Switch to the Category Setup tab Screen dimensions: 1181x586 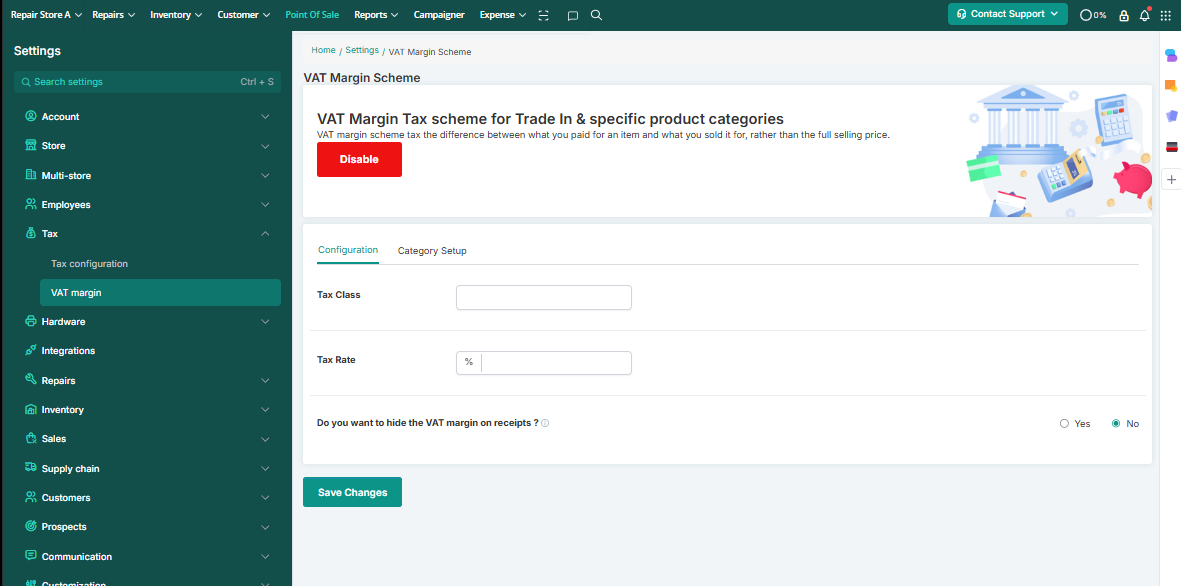[432, 251]
